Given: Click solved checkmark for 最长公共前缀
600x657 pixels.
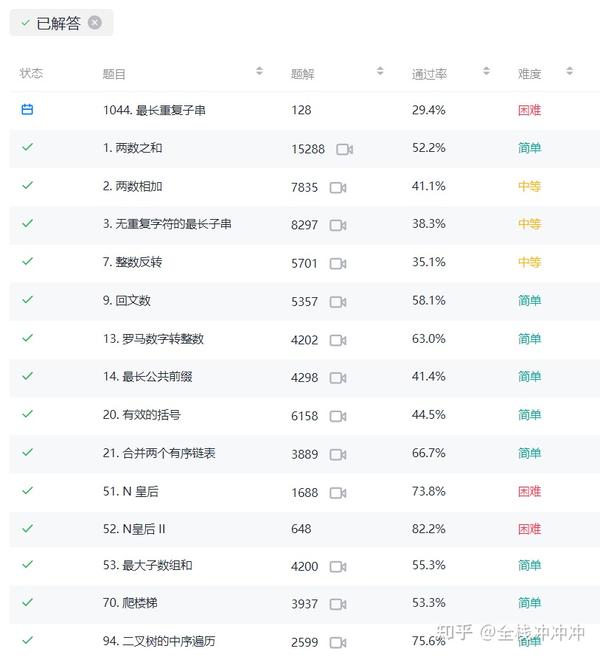Looking at the screenshot, I should pyautogui.click(x=27, y=376).
